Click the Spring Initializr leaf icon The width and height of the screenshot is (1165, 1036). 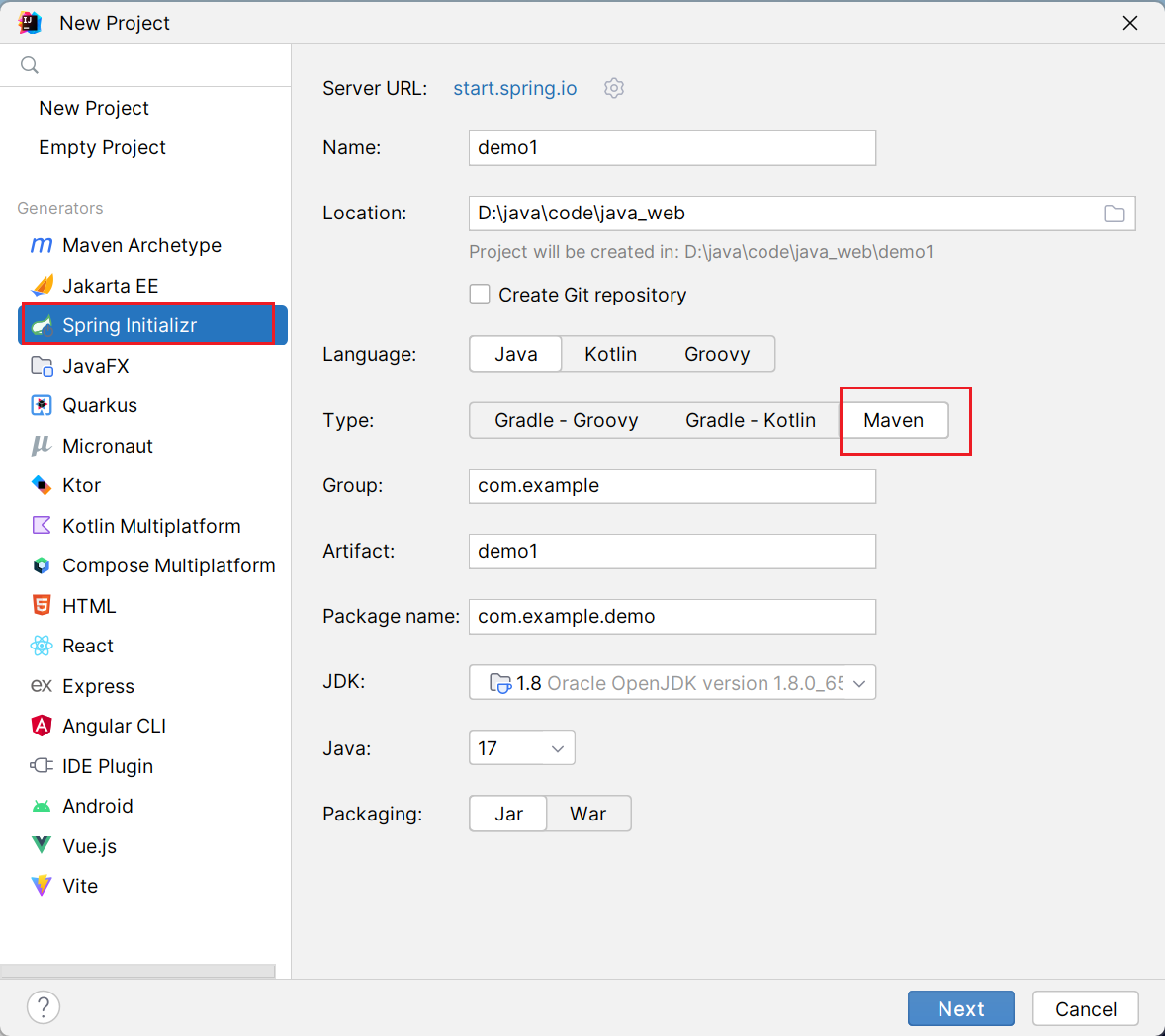click(42, 325)
